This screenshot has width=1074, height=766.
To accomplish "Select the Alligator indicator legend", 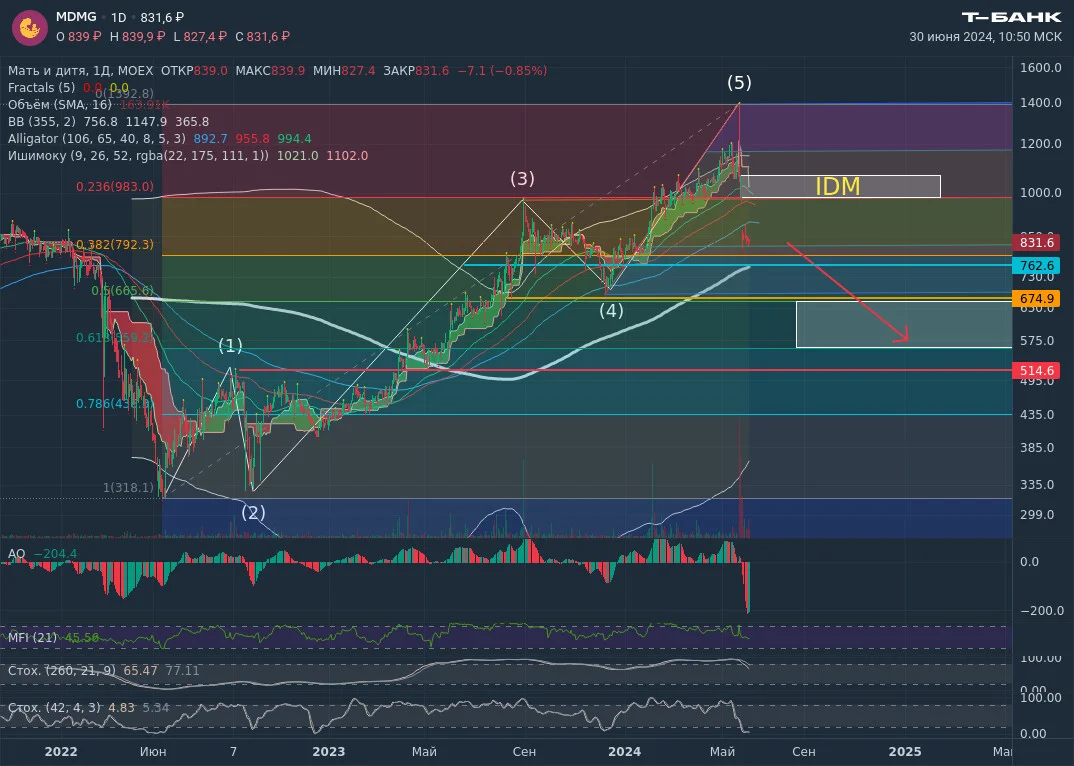I will click(x=97, y=139).
